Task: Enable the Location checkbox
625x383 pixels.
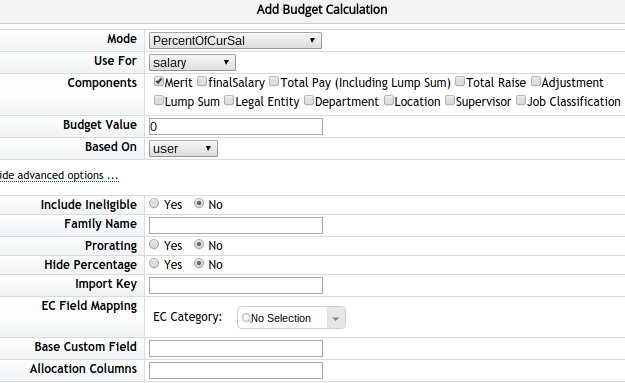Action: point(389,100)
